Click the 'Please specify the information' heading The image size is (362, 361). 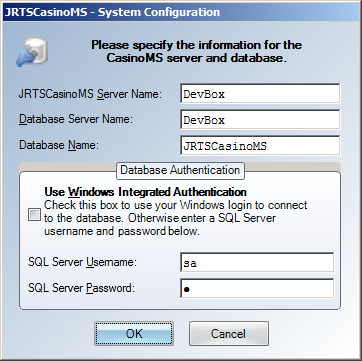[197, 51]
